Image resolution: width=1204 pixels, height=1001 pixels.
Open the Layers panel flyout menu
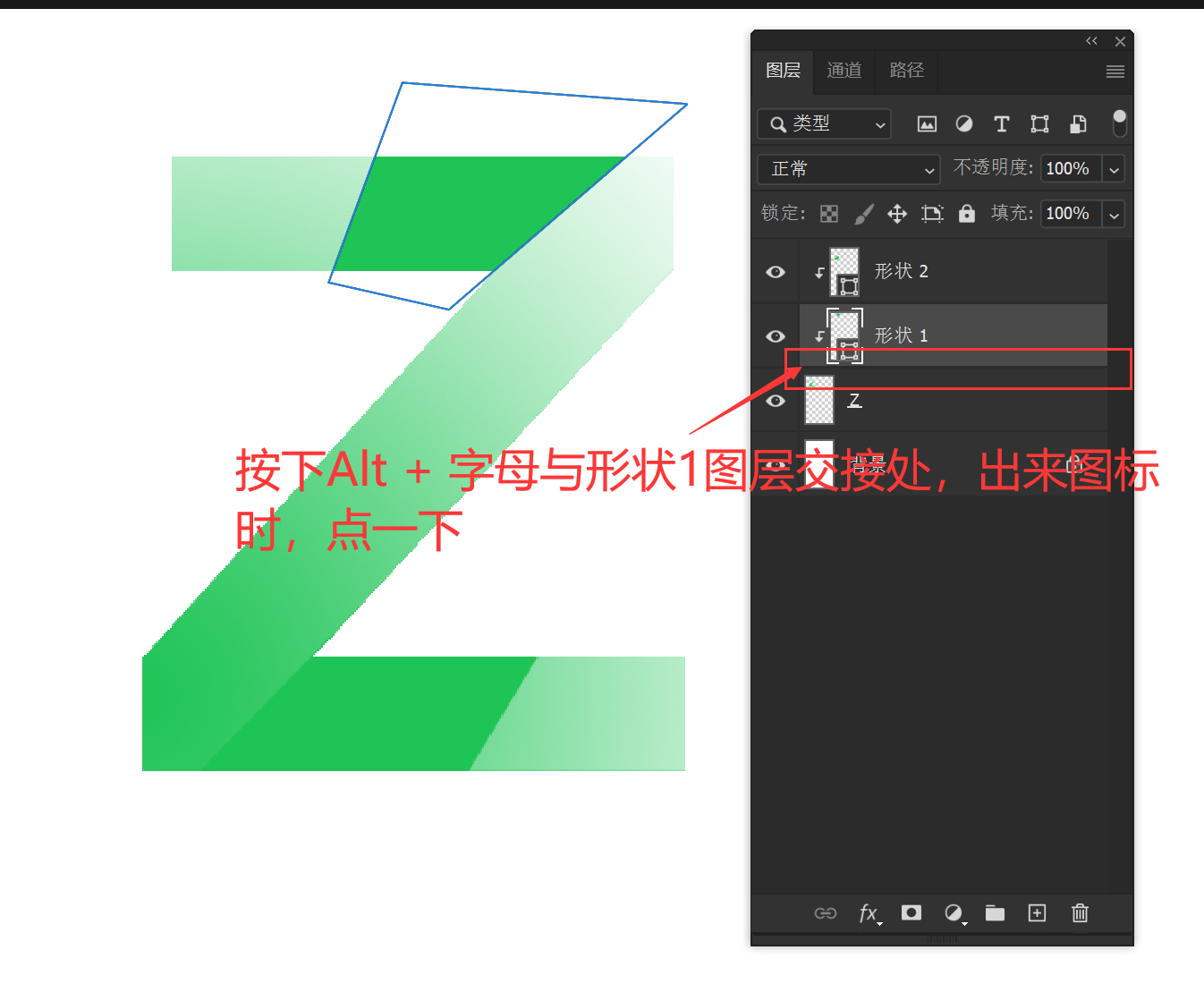pyautogui.click(x=1115, y=72)
